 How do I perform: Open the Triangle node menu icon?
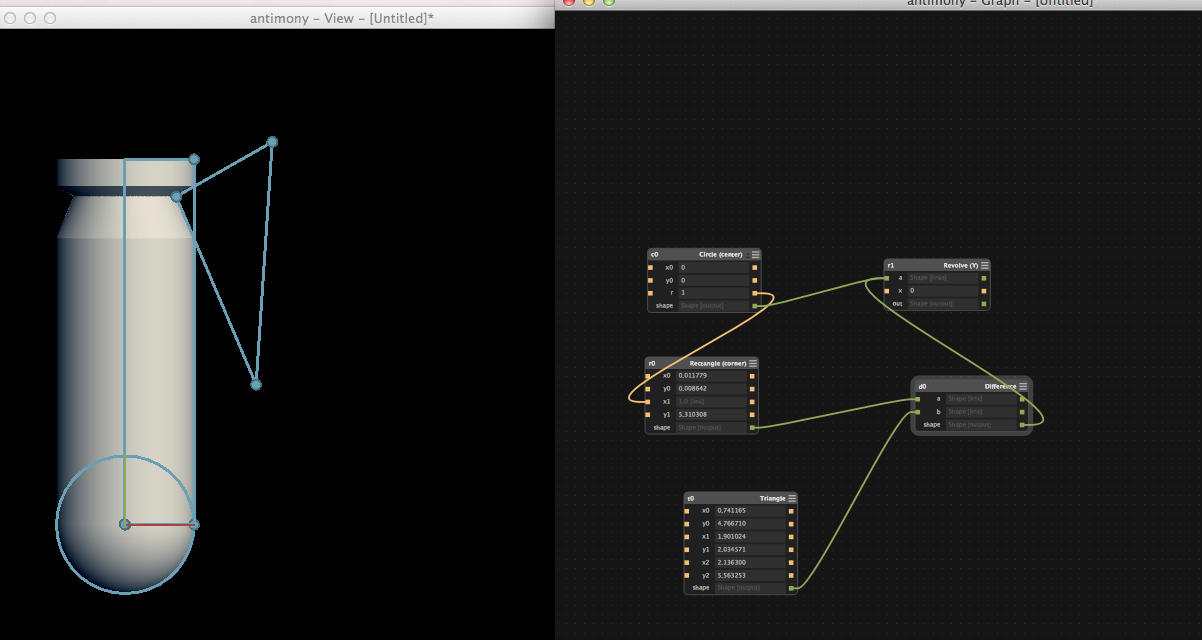792,498
